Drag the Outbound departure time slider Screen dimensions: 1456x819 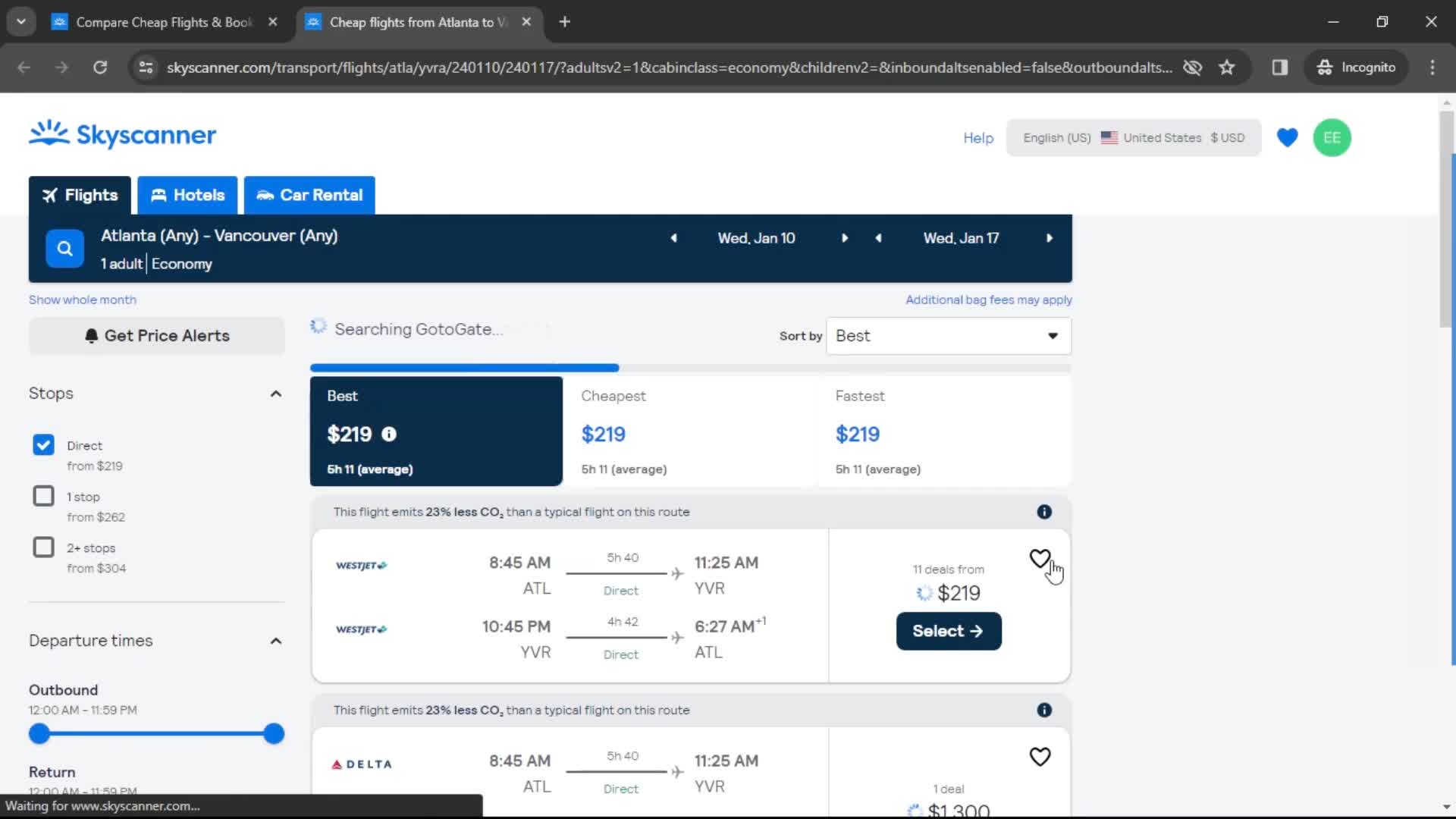click(39, 733)
